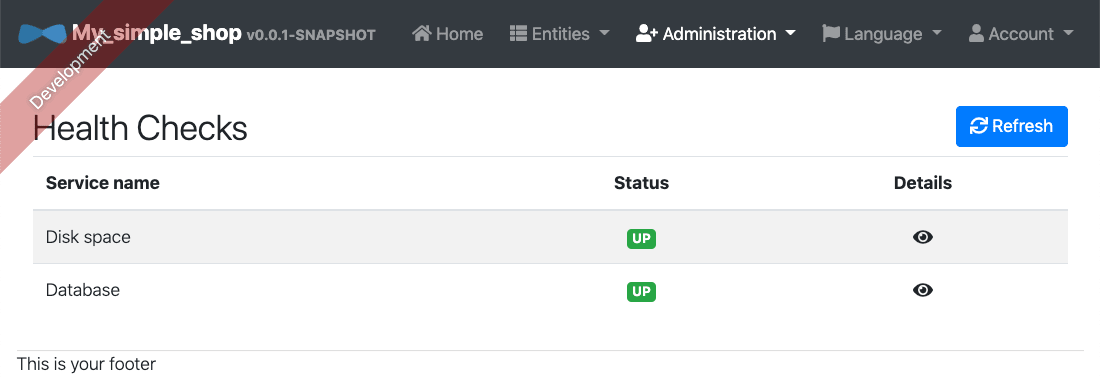The width and height of the screenshot is (1100, 378).
Task: Click the Disk space UP status badge
Action: [641, 238]
